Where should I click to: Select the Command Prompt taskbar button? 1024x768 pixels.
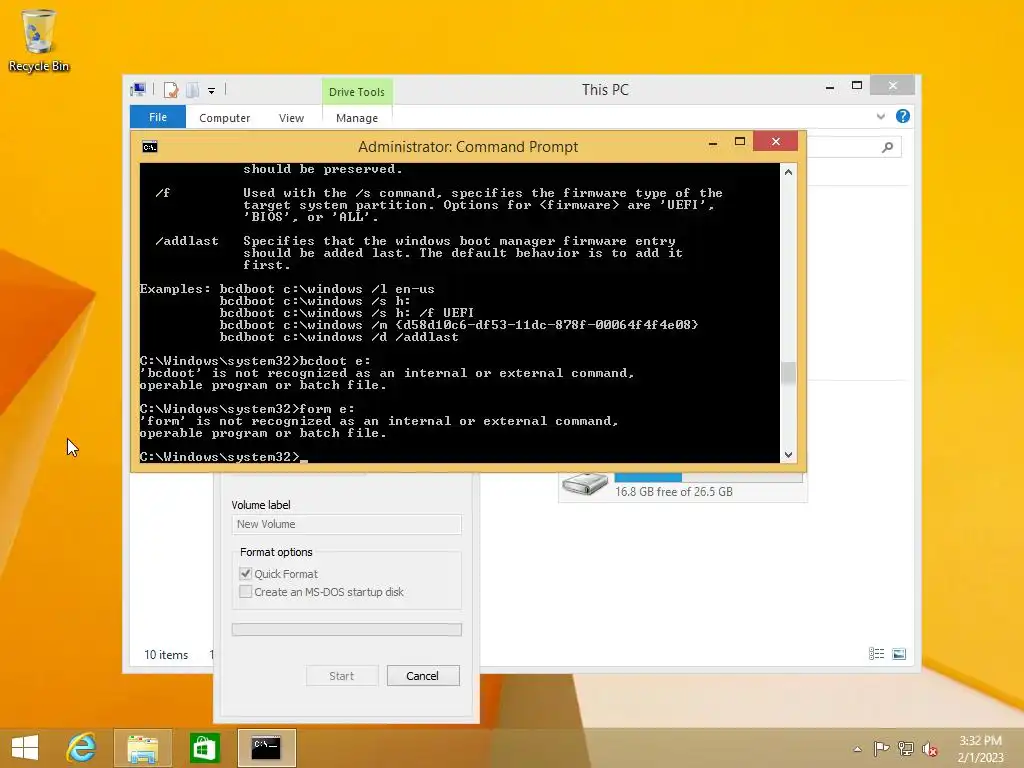(x=266, y=748)
